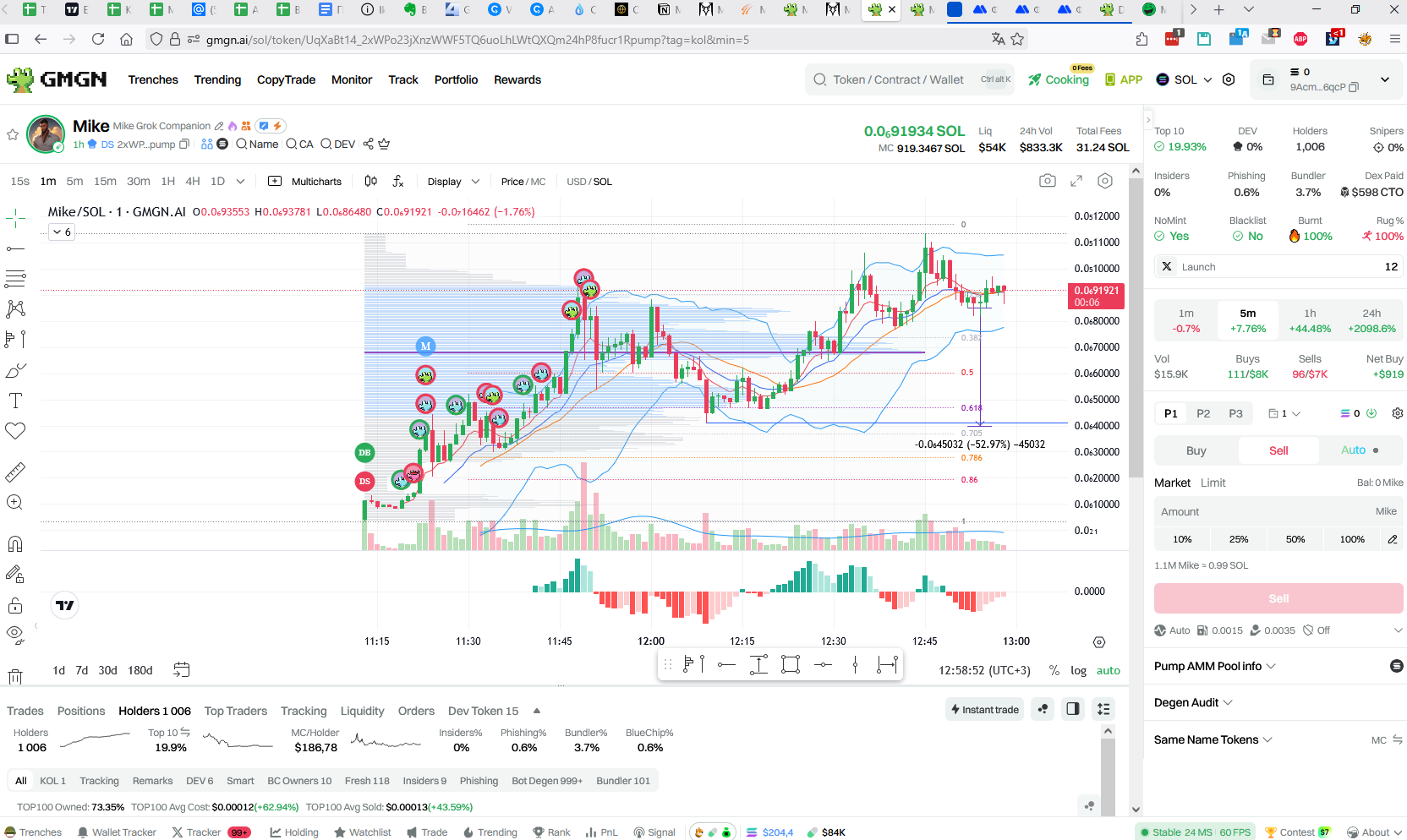Screen dimensions: 1407x840
Task: Toggle percent scale on chart
Action: coord(1054,670)
